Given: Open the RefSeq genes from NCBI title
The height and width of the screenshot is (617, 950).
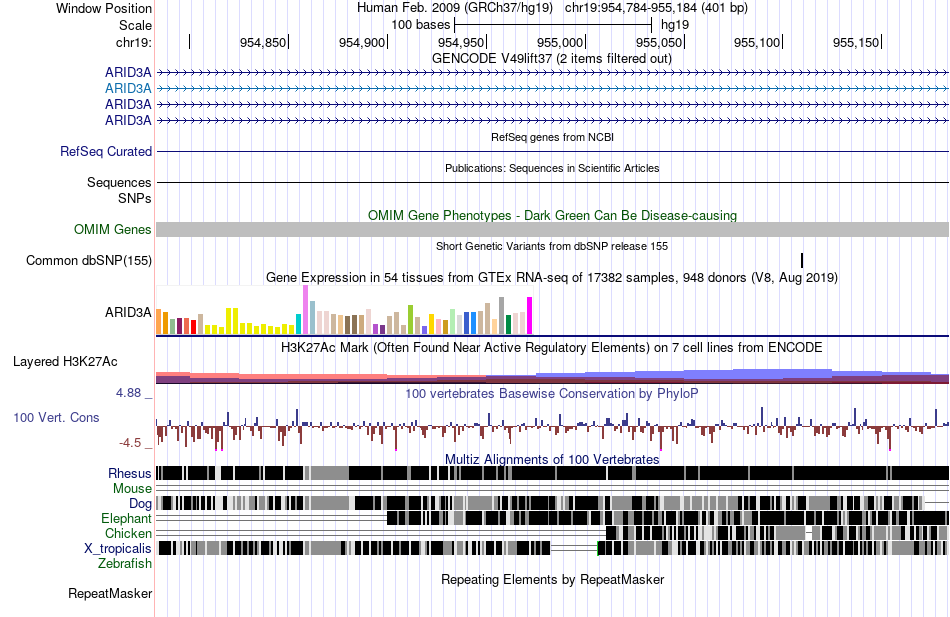Looking at the screenshot, I should [x=552, y=137].
